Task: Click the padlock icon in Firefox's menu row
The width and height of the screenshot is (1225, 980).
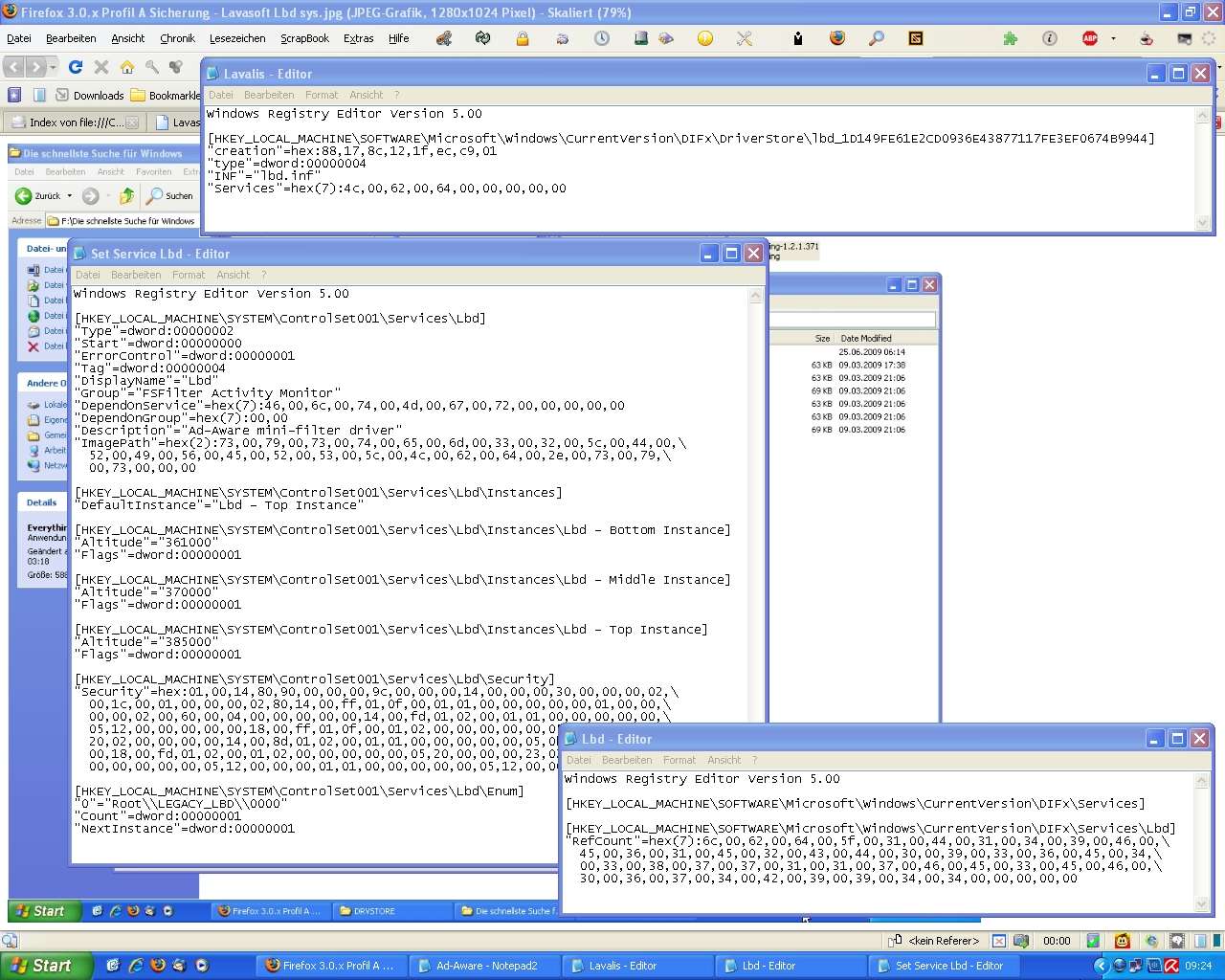Action: 523,38
